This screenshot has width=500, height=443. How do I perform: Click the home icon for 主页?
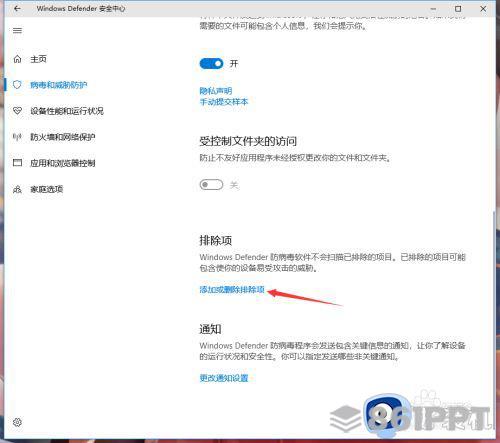17,59
